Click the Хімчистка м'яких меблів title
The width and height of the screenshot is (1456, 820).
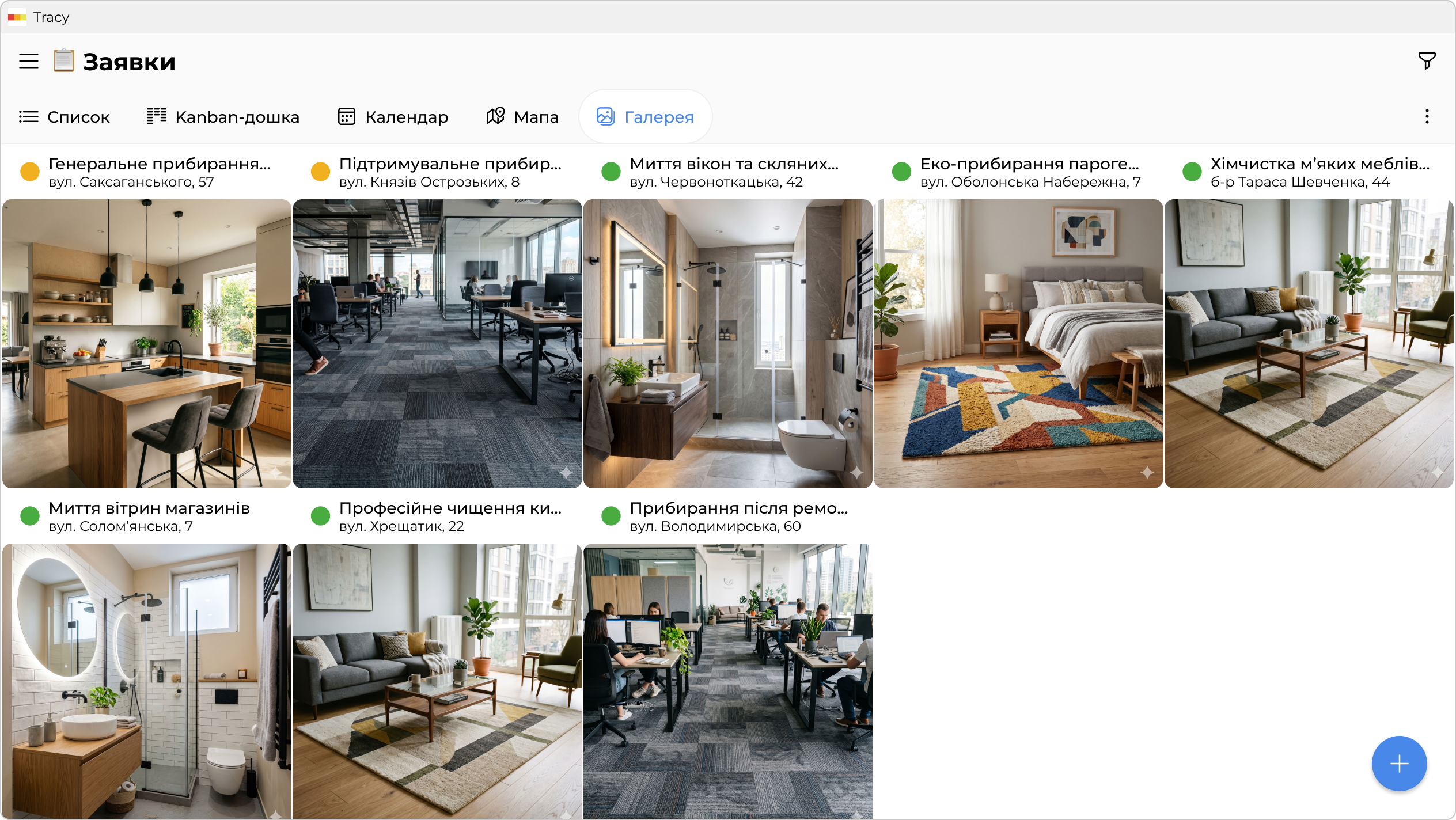pyautogui.click(x=1319, y=164)
